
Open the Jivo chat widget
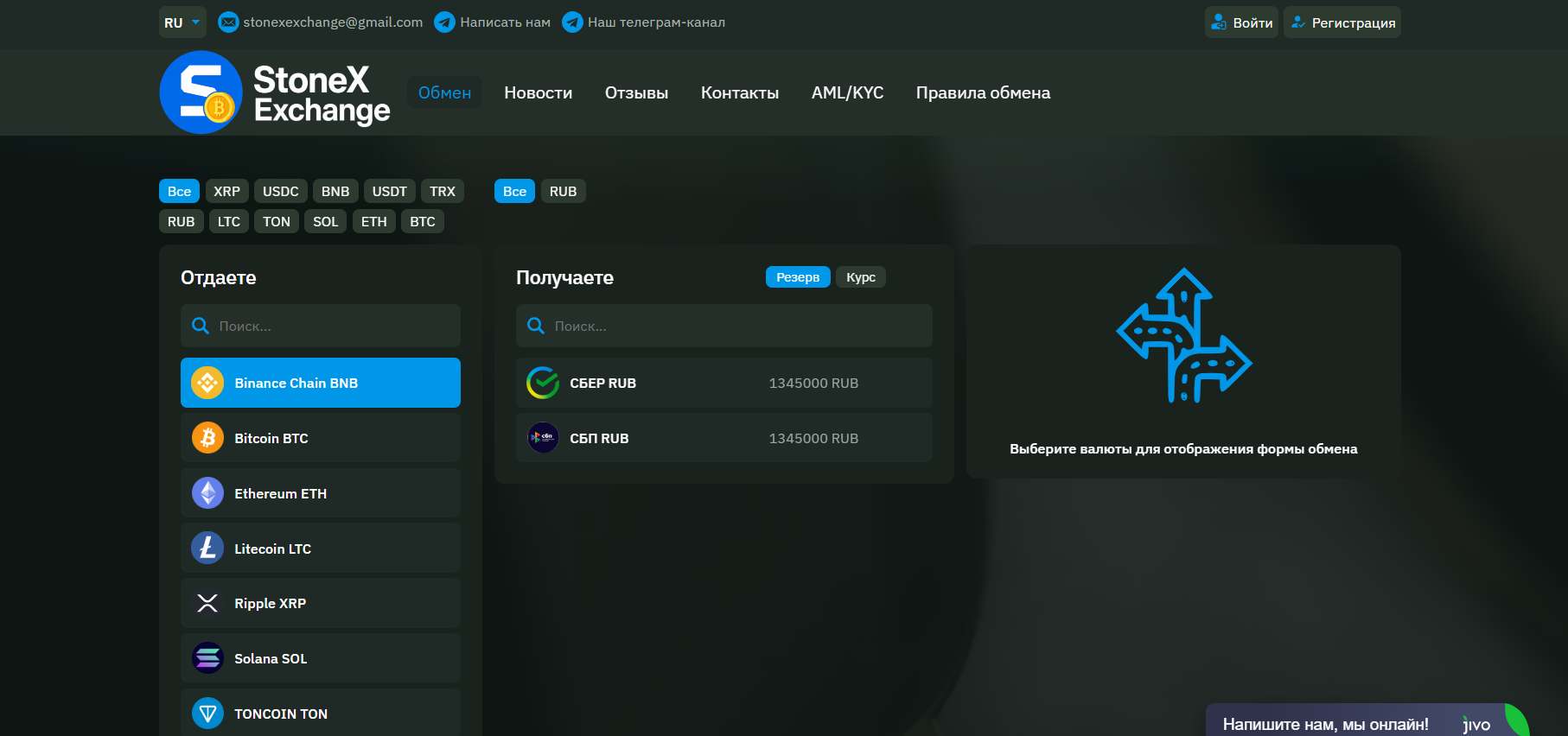[x=1367, y=721]
